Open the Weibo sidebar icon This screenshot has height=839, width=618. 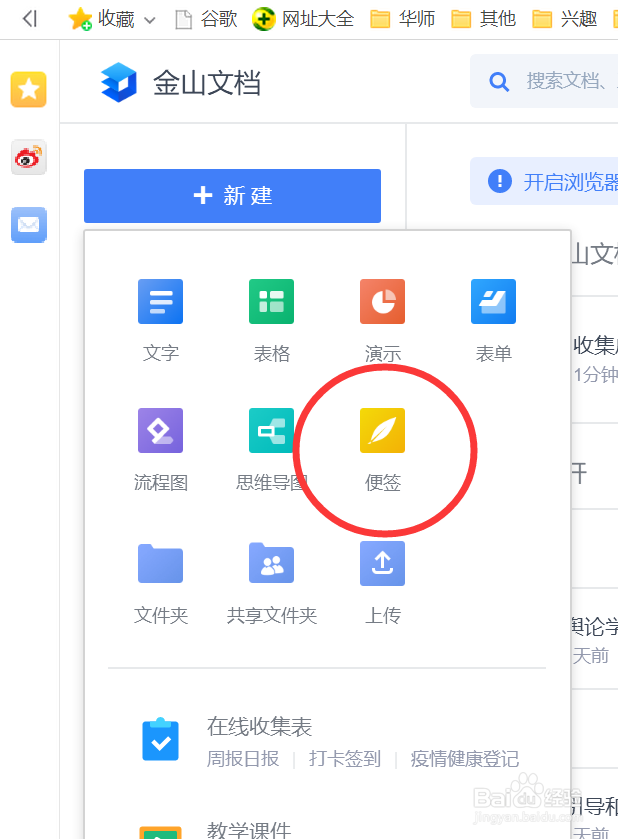click(28, 157)
